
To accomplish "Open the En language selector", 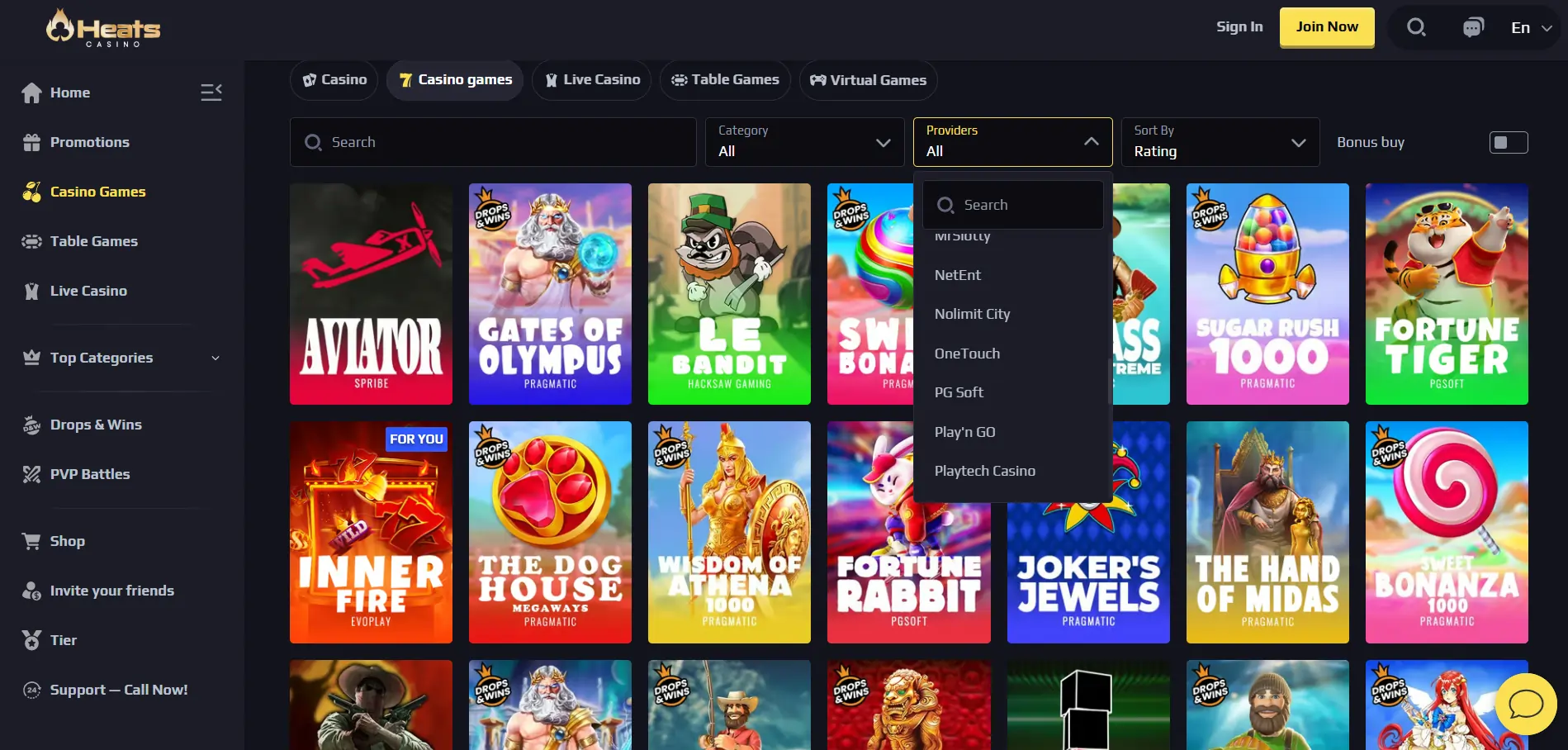I will pyautogui.click(x=1531, y=27).
